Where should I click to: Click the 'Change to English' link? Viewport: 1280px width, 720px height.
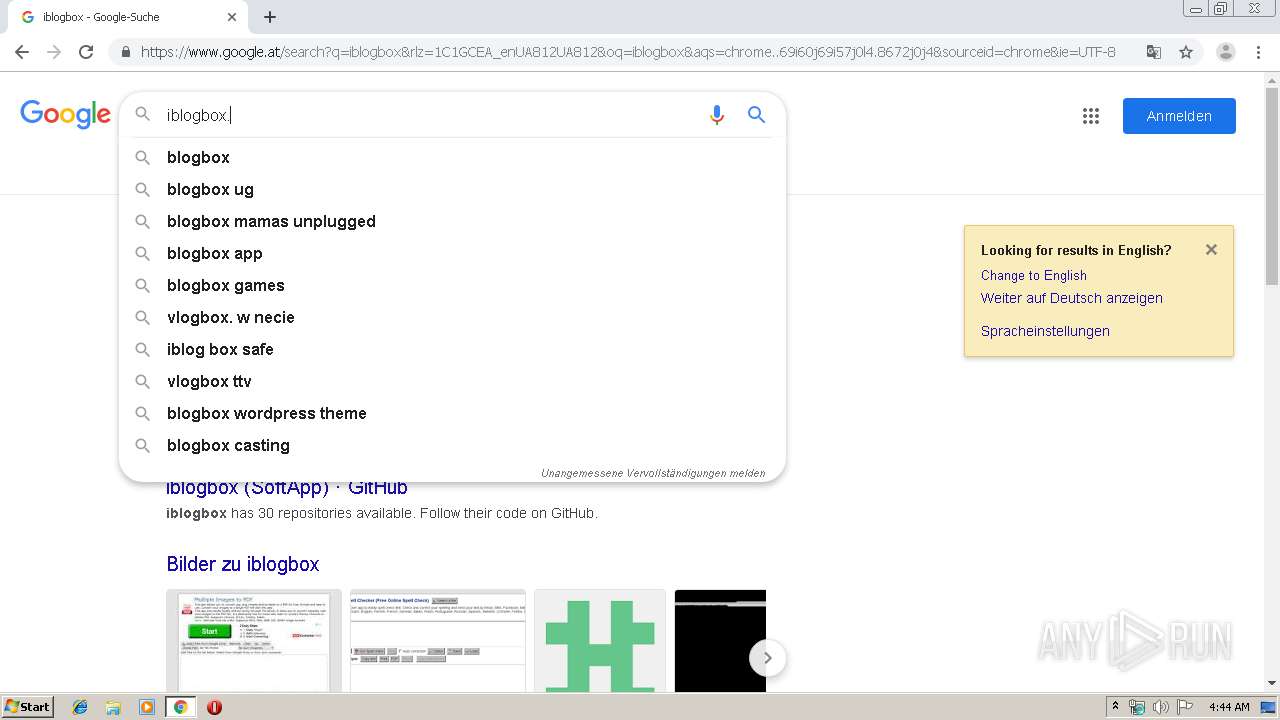[x=1034, y=275]
